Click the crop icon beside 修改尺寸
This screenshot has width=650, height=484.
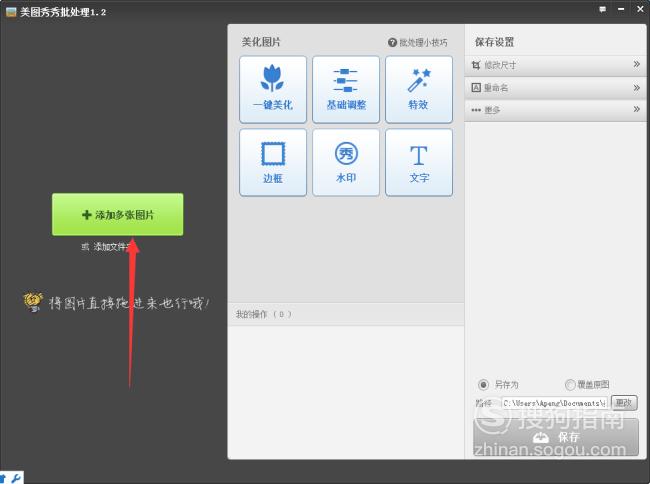[x=476, y=65]
